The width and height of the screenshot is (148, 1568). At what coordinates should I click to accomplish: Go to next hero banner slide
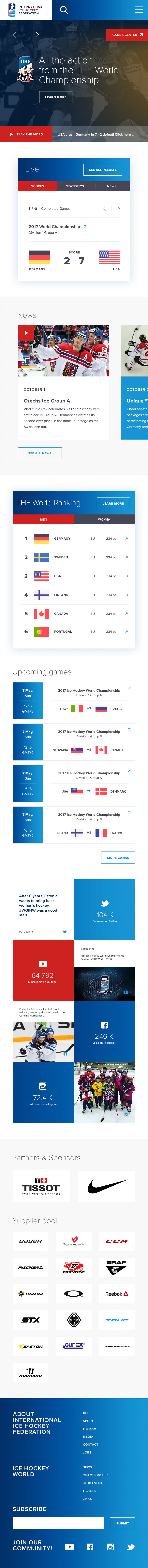pyautogui.click(x=37, y=35)
